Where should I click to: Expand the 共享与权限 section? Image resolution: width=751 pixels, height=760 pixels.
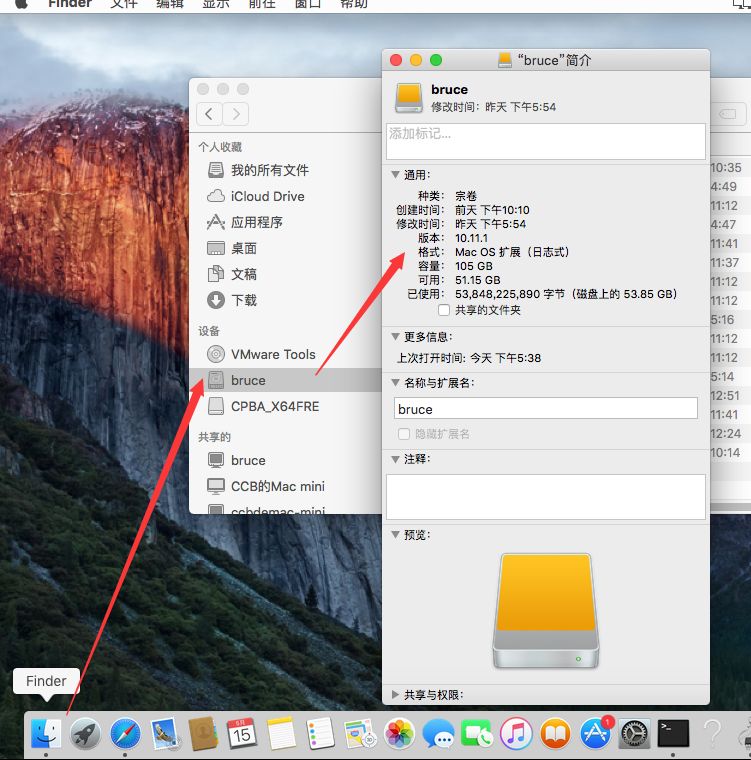point(396,695)
